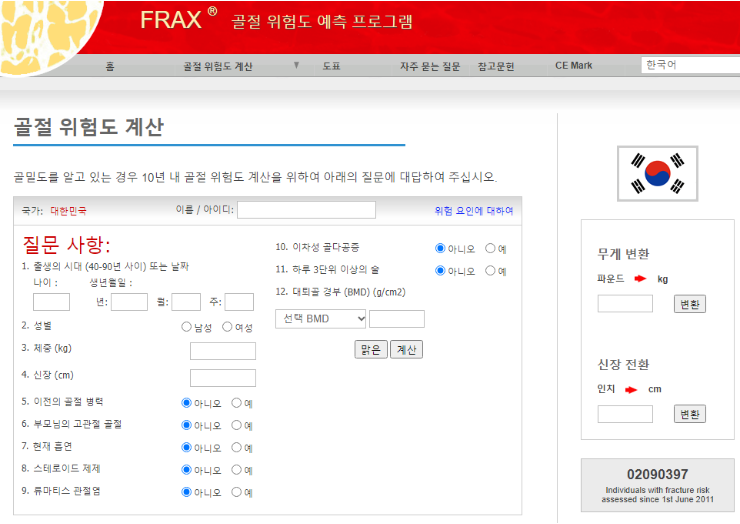Click the 이름 / 아이디 input field
The width and height of the screenshot is (740, 524).
pyautogui.click(x=306, y=210)
